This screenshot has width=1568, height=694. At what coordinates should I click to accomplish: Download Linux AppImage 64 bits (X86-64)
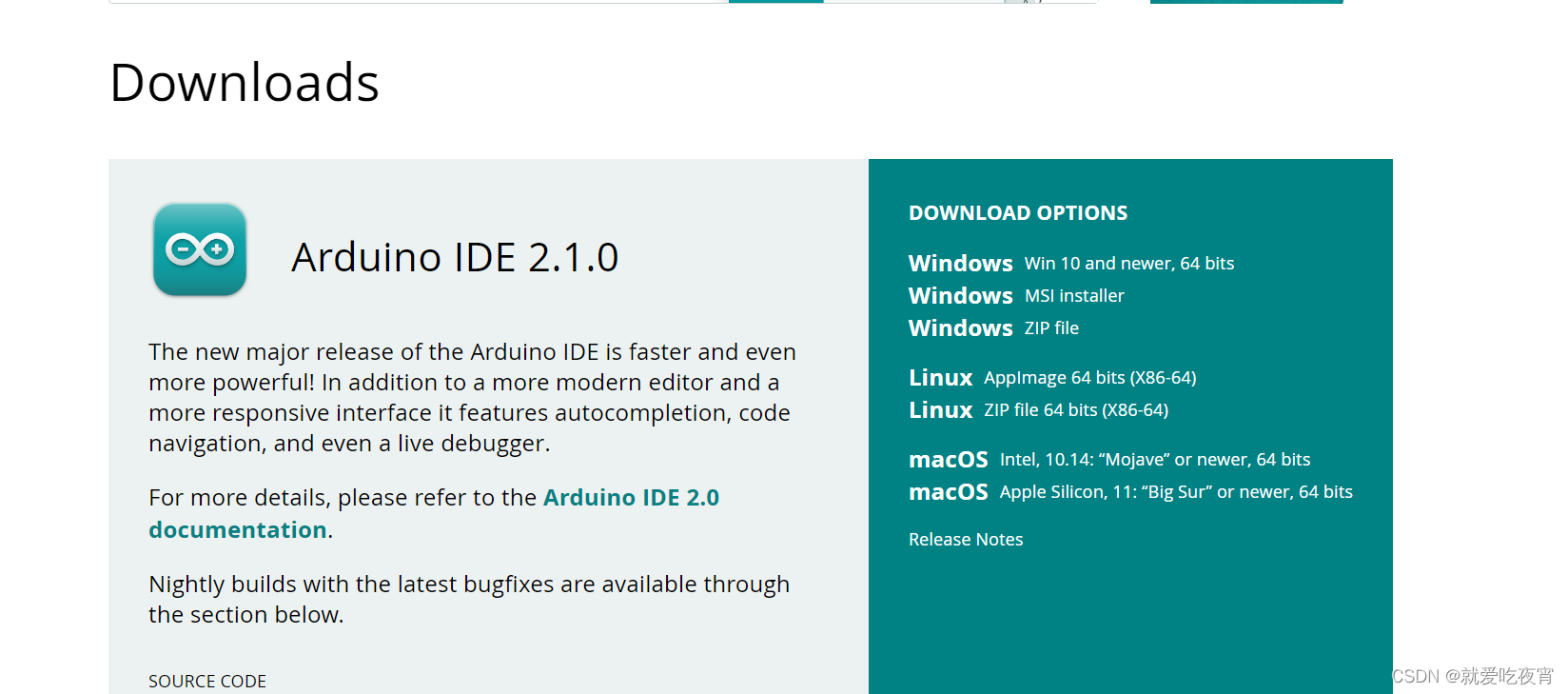point(1052,378)
